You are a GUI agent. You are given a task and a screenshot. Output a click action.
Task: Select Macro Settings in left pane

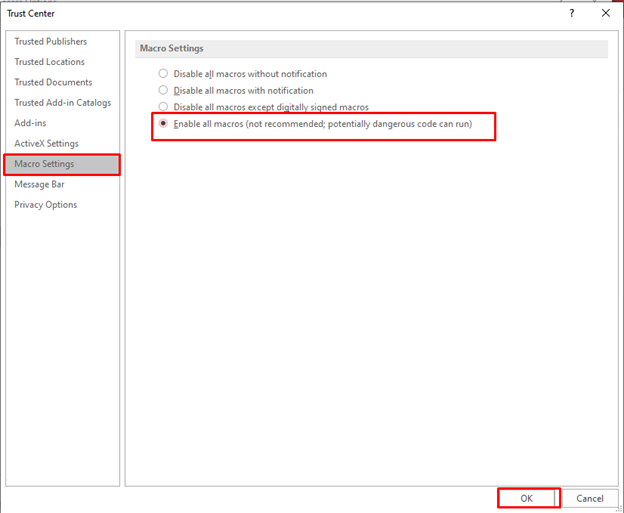[44, 164]
